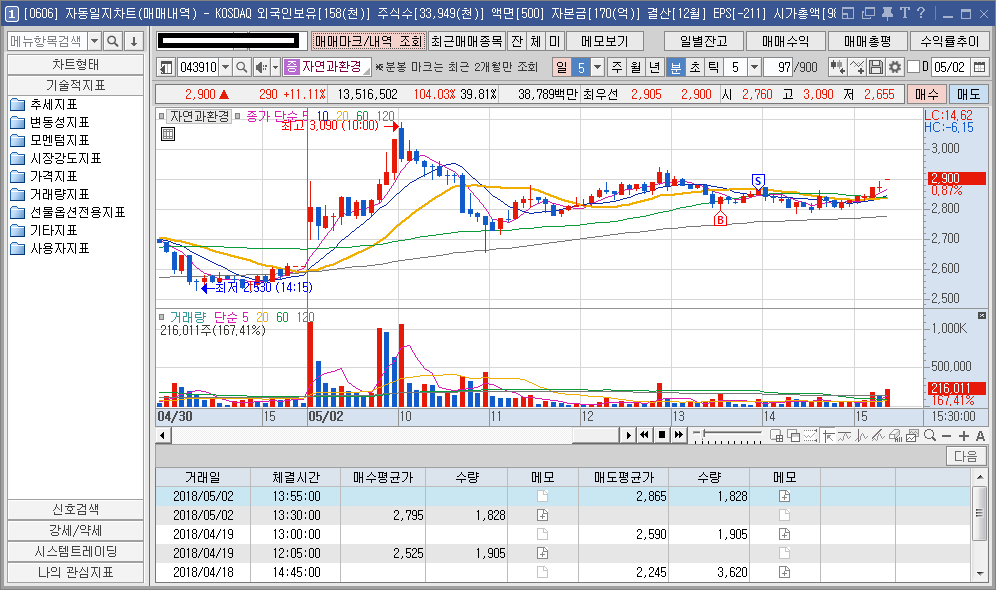Expand the 추세지표 folder

click(x=53, y=104)
